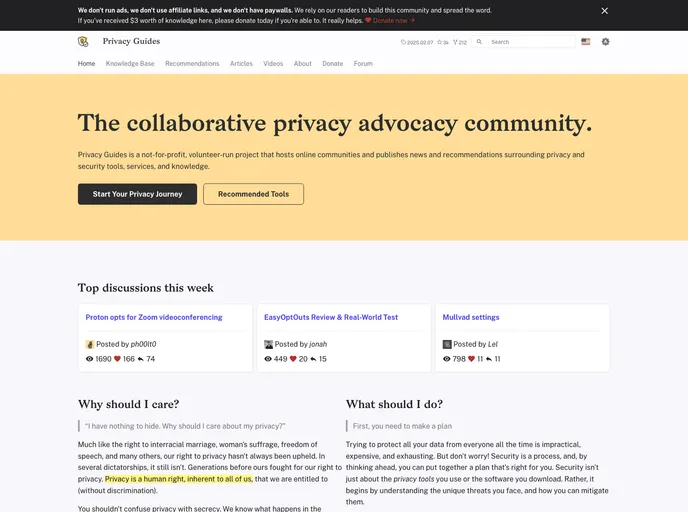Dismiss the donation banner with X
Screen dimensions: 688x512
604,11
